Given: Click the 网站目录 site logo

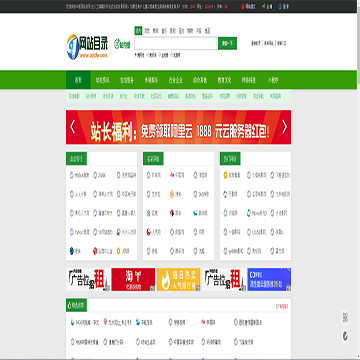Looking at the screenshot, I should (87, 47).
